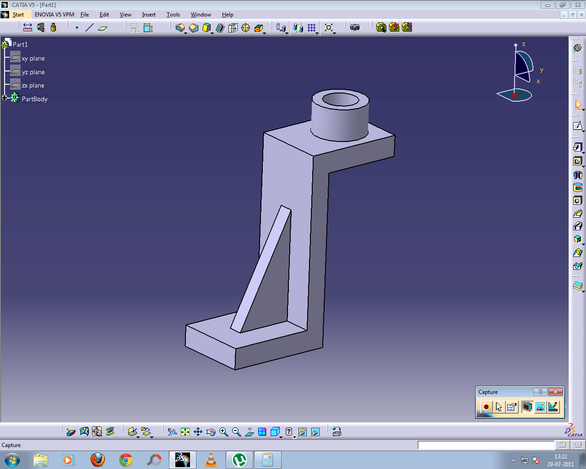
Task: Click the Select arrow tool
Action: pos(578,105)
